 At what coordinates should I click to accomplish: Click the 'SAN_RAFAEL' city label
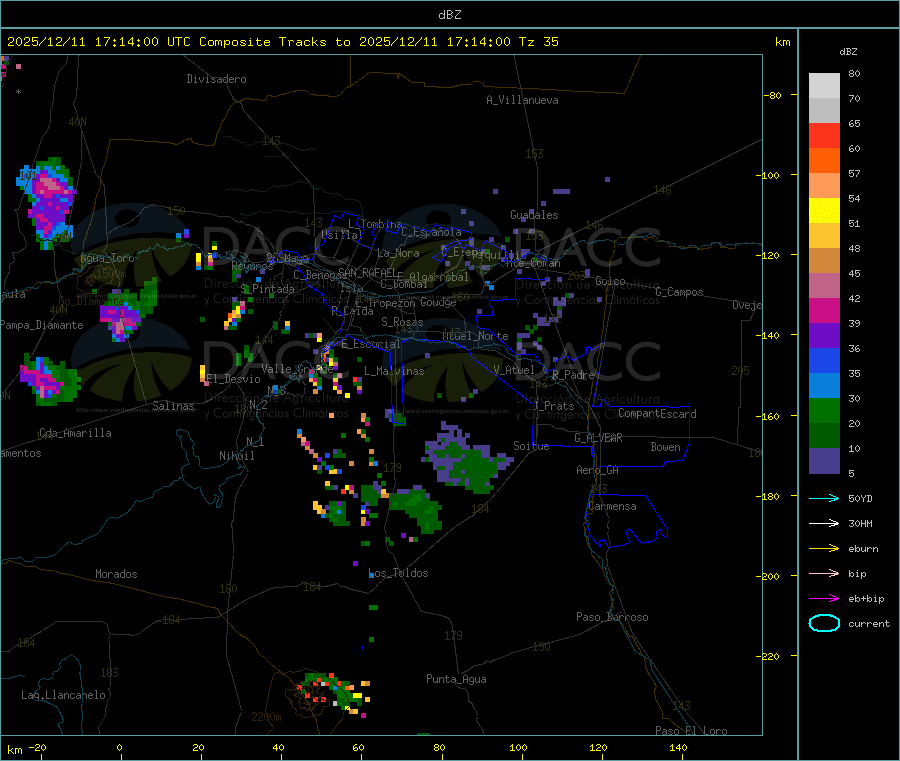tap(367, 272)
